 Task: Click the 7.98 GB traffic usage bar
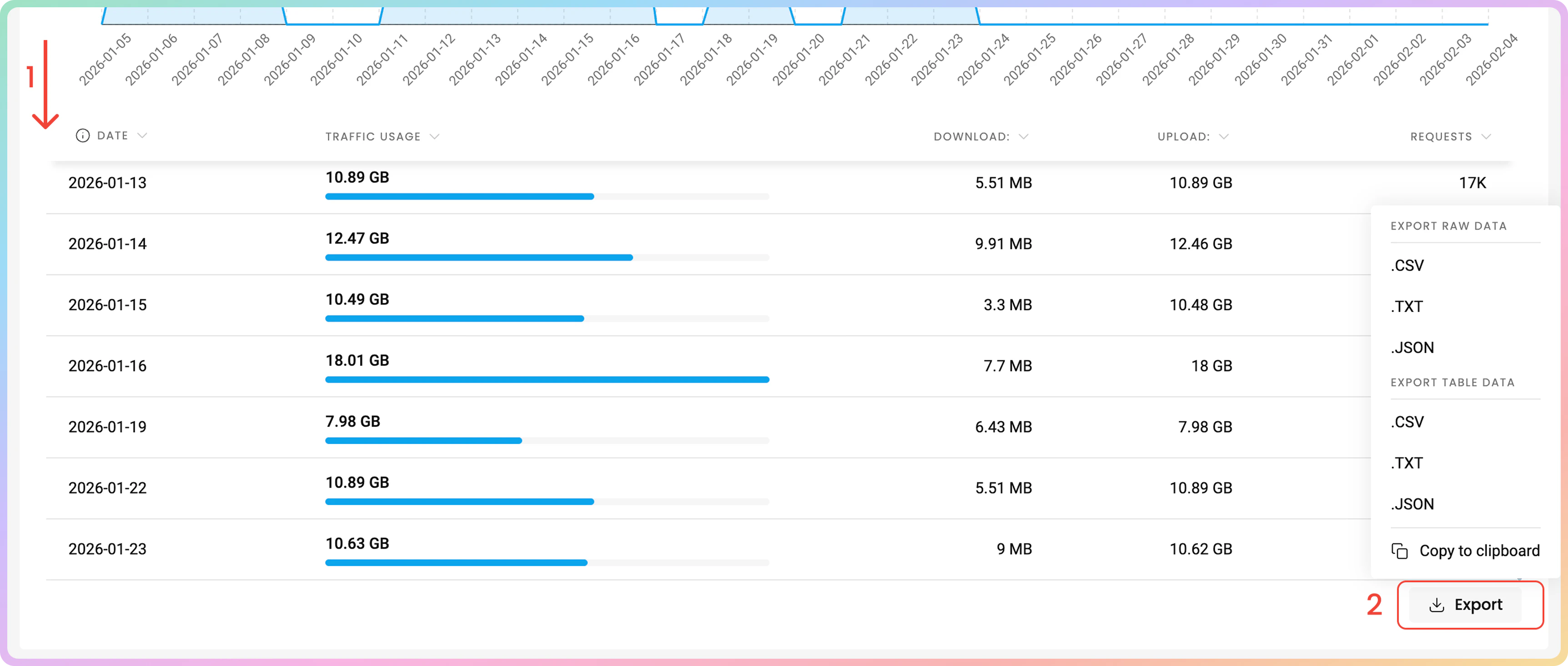point(424,440)
